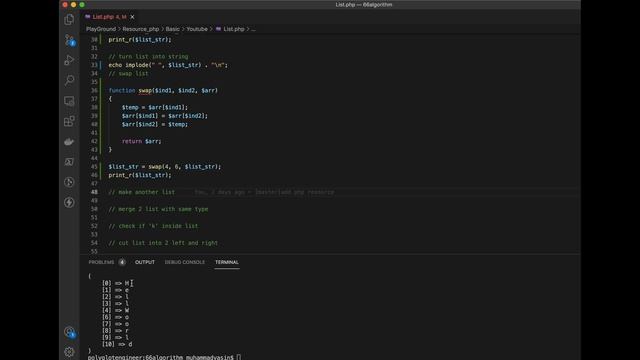Click the '$list_str = swap(4, 6, $list_str);' line
The height and width of the screenshot is (360, 640).
coord(165,167)
